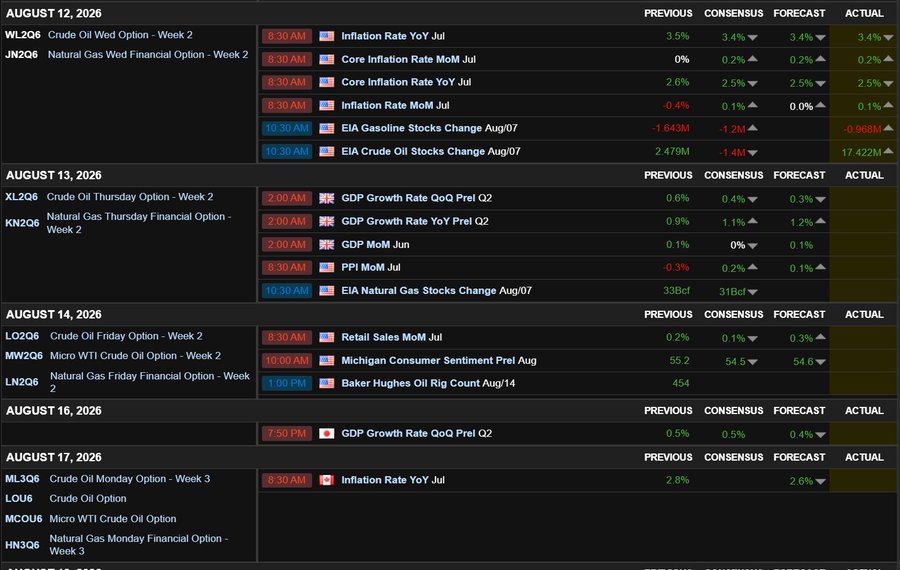Click the ACTUAL column header for August 12
The image size is (900, 570).
tap(864, 13)
